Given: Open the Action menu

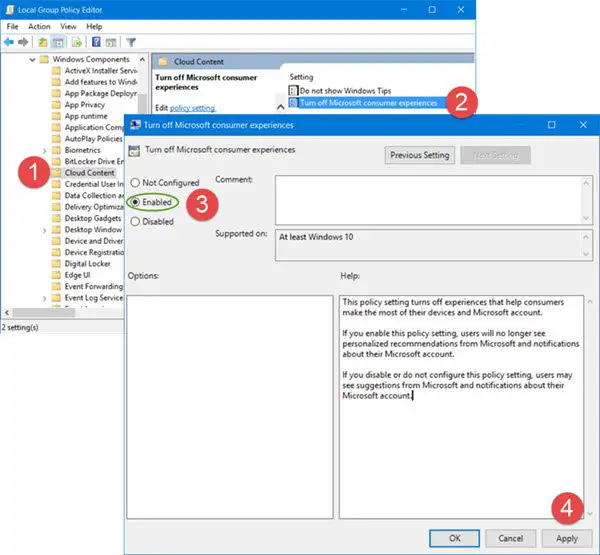Looking at the screenshot, I should [39, 26].
